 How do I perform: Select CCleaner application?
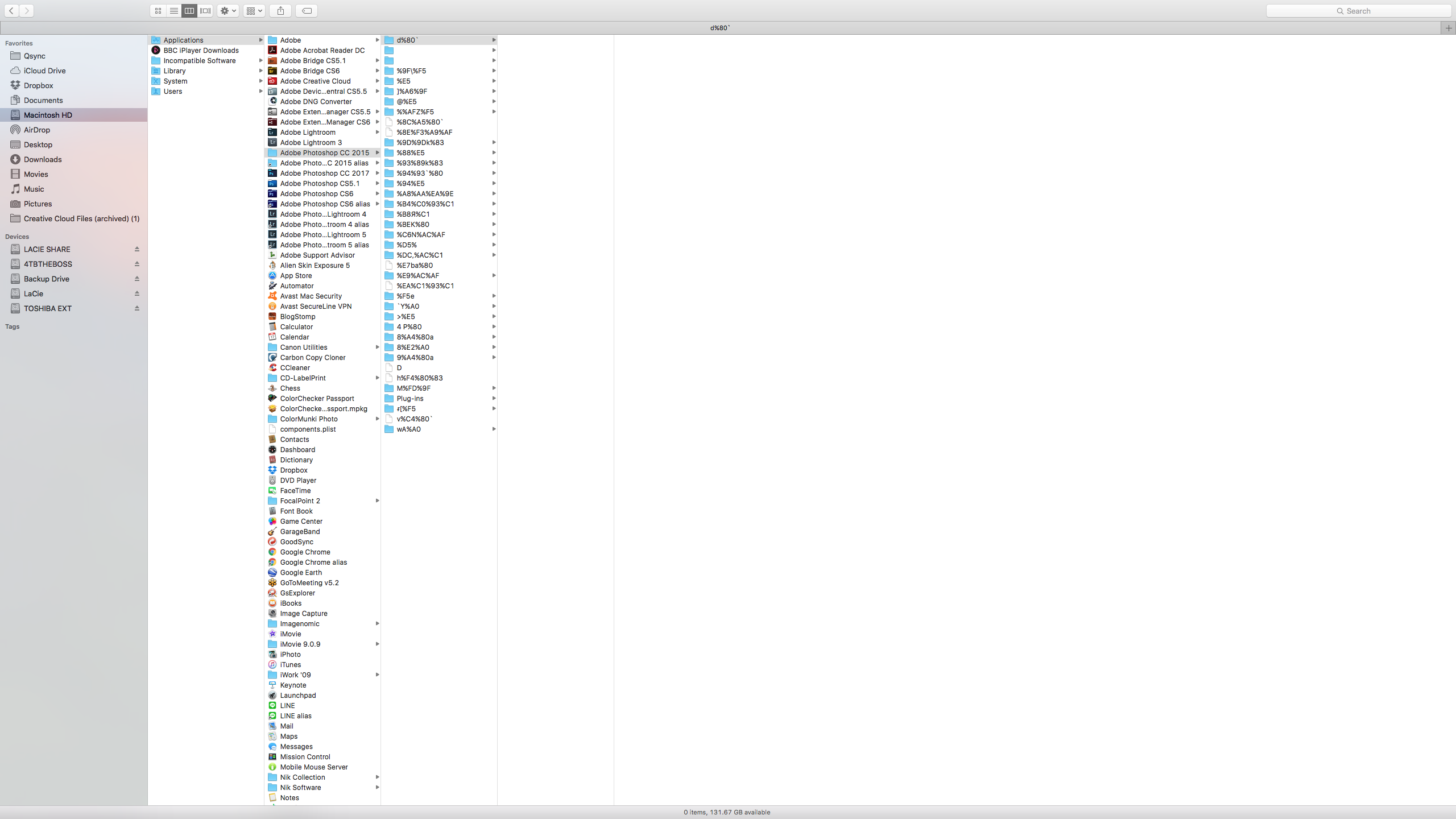[295, 367]
